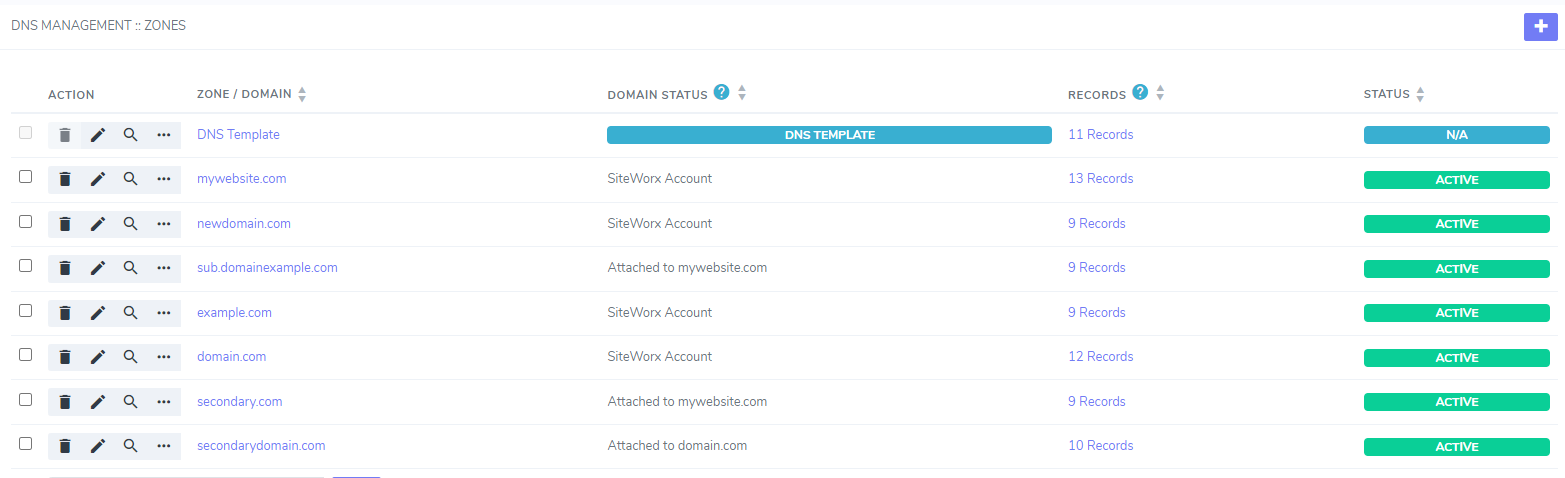View sub.domainexample.com zone with magnifier icon
Screen dimensions: 1565x478
tap(131, 268)
